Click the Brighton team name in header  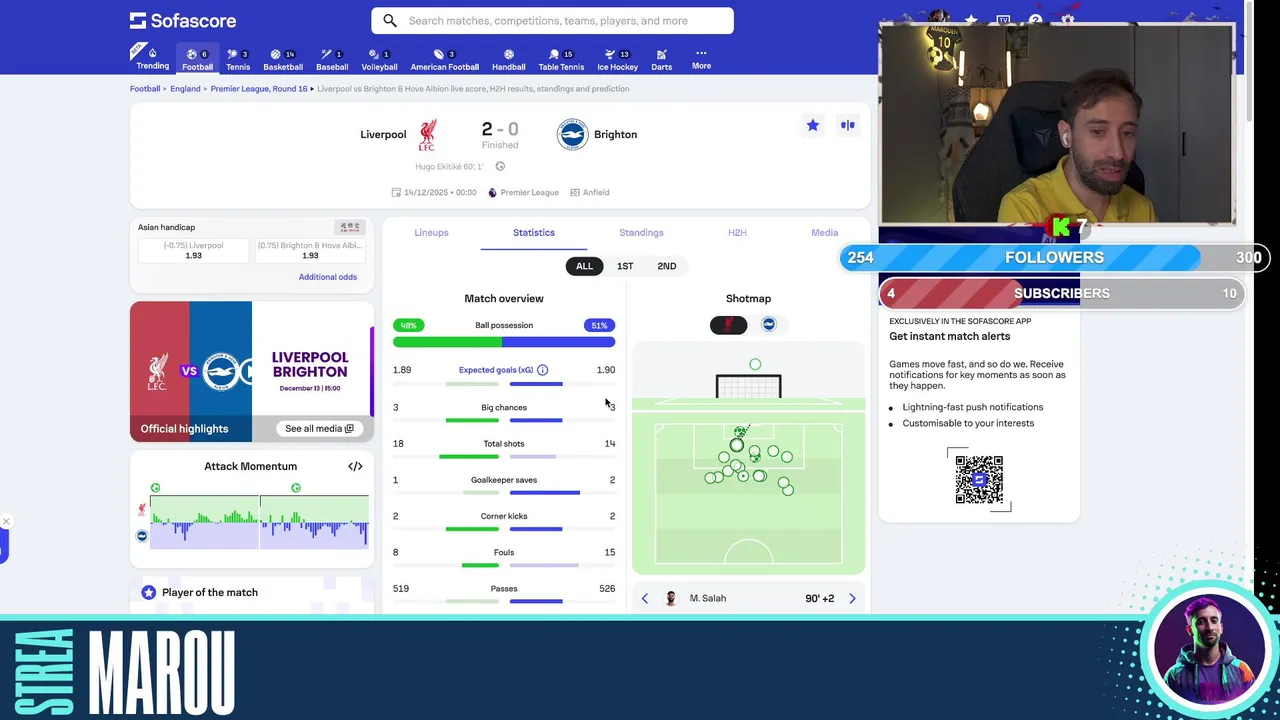tap(615, 134)
